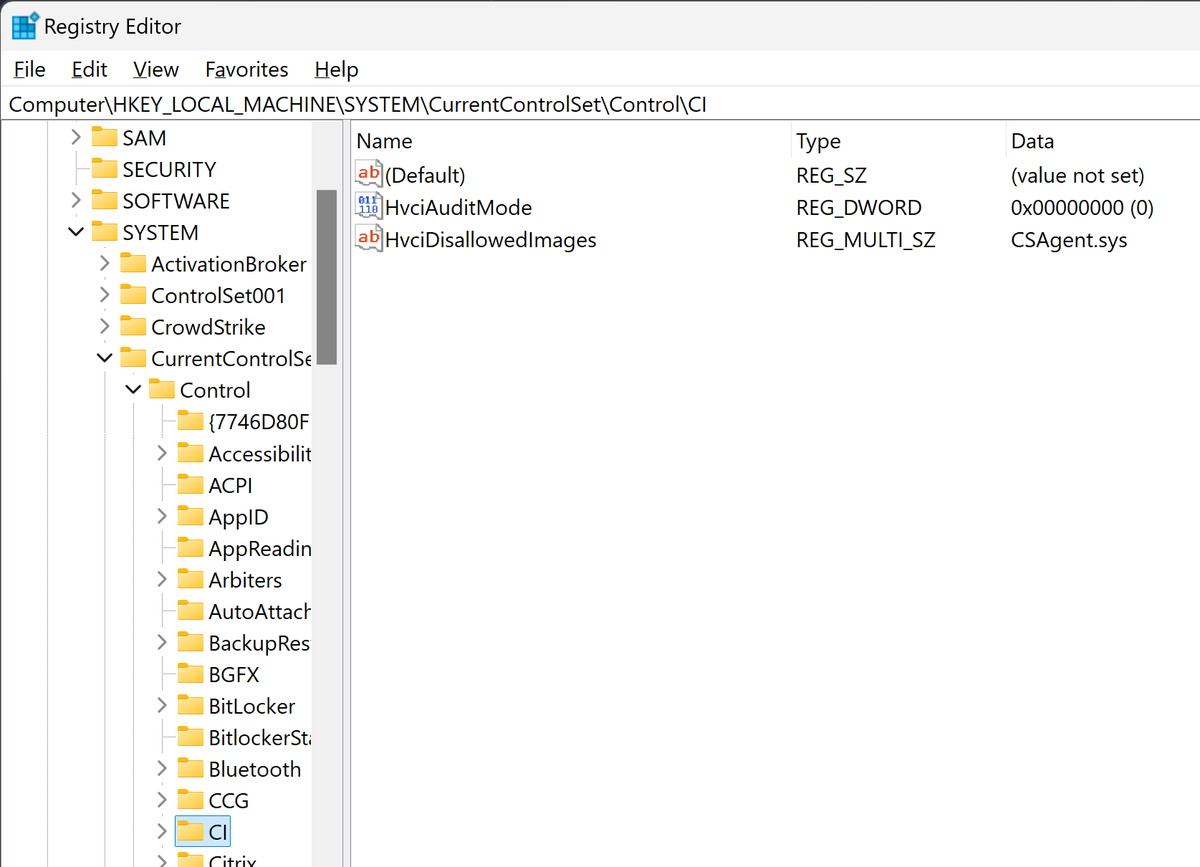1200x867 pixels.
Task: Collapse the CurrentControlSet key
Action: (x=105, y=359)
